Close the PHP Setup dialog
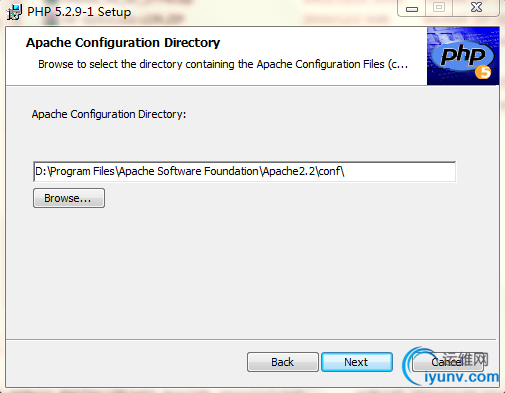Screen dimensions: 505x393 pos(476,8)
